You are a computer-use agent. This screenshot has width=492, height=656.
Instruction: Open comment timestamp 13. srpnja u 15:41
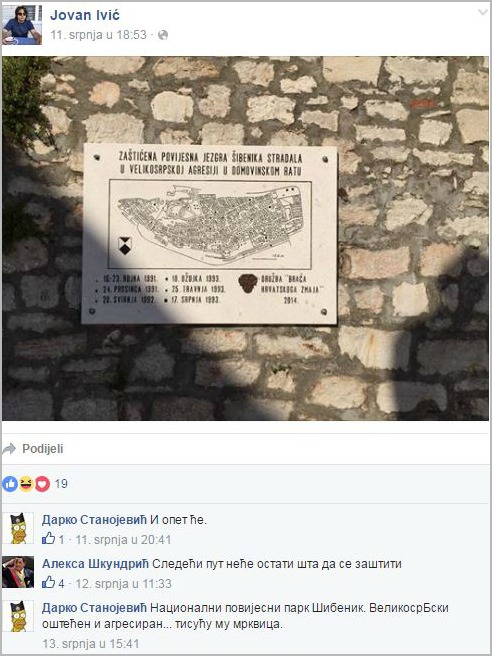click(90, 643)
